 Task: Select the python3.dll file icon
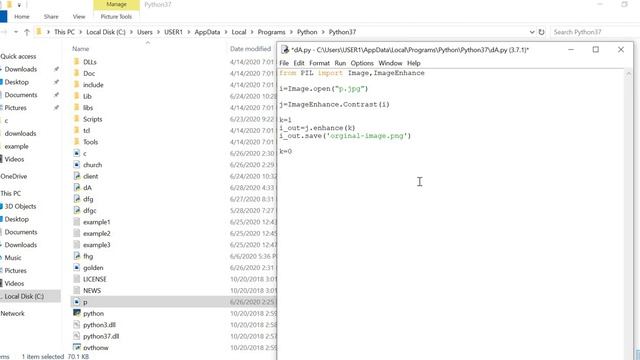click(x=76, y=325)
